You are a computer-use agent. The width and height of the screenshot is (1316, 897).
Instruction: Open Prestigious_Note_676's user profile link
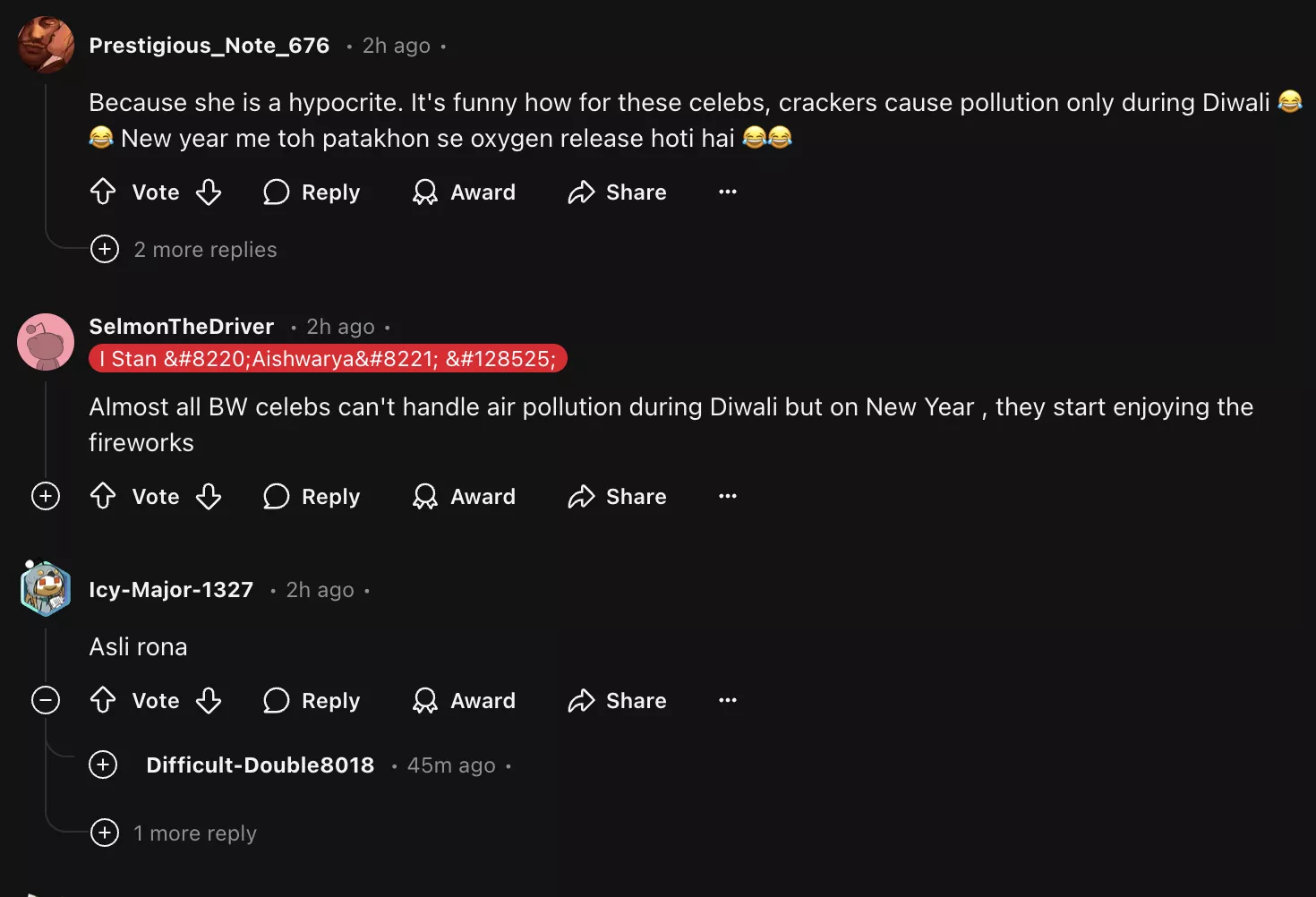(x=209, y=46)
